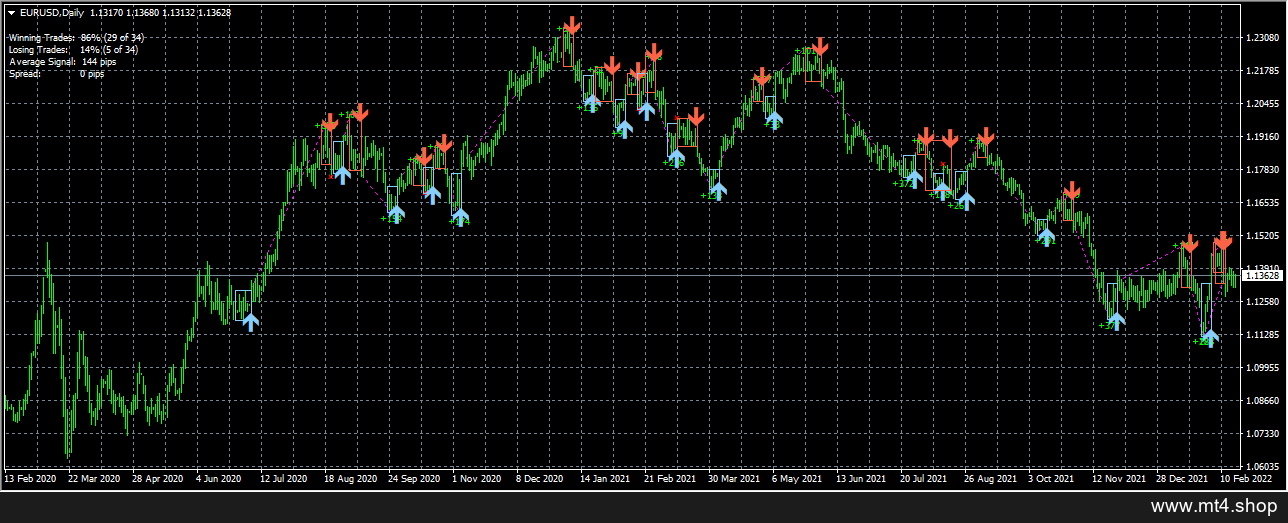Screen dimensions: 1288x523
Task: Click price scale label 1.12580
Action: [x=1262, y=302]
